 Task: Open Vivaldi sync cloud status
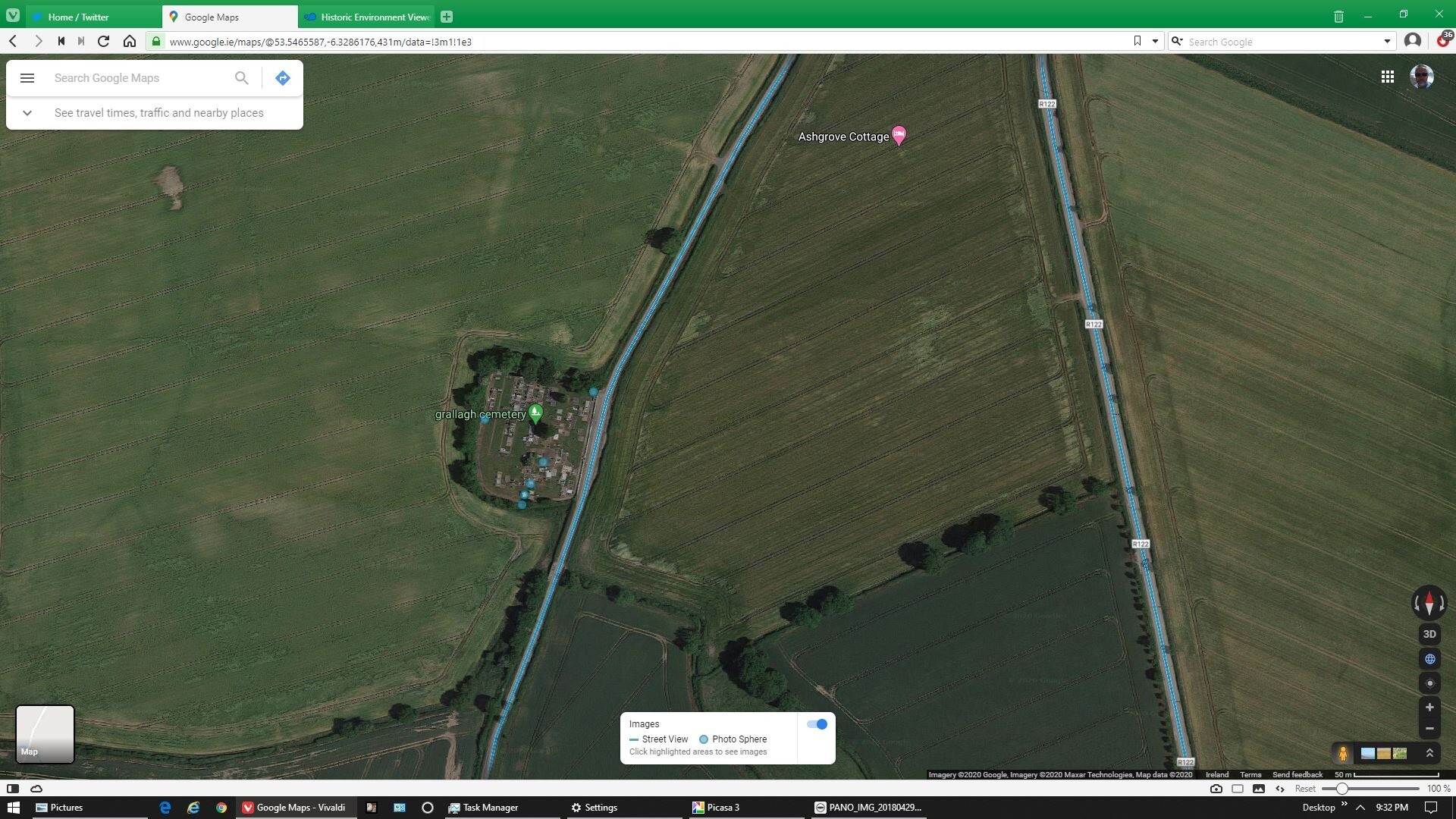pyautogui.click(x=36, y=789)
